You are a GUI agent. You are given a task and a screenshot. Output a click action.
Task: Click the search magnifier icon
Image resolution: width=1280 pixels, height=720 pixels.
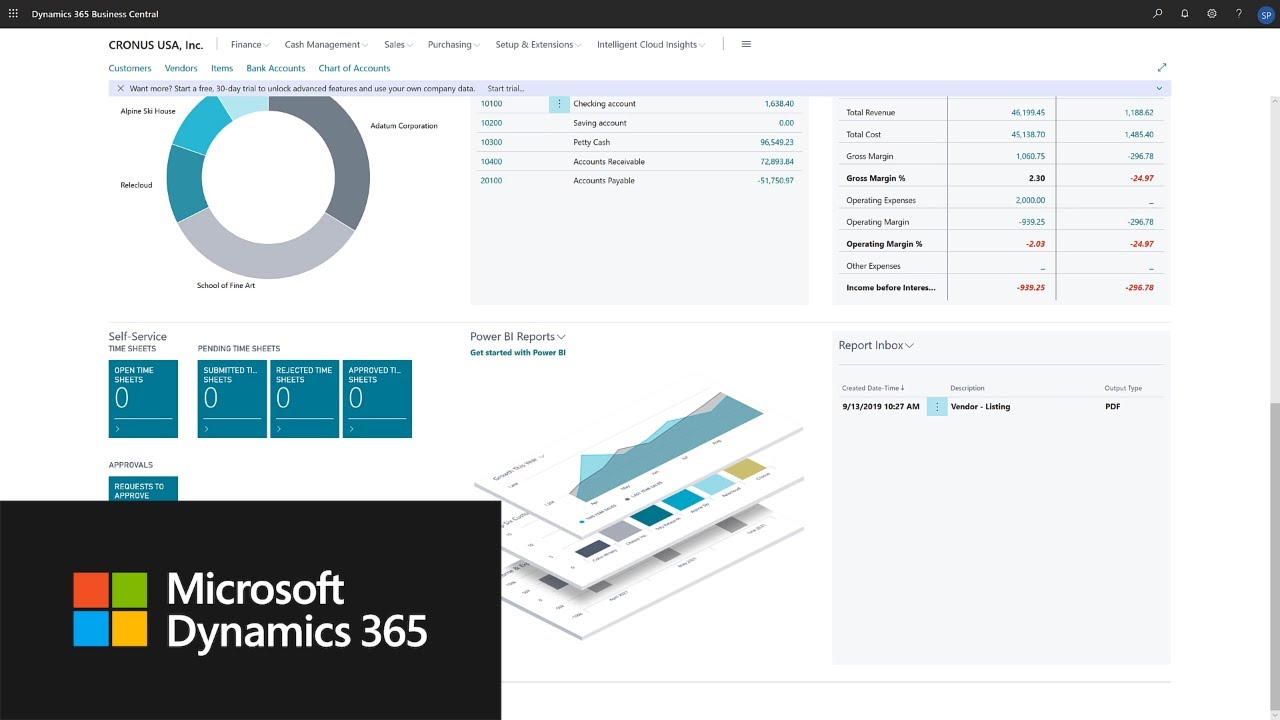pyautogui.click(x=1158, y=14)
